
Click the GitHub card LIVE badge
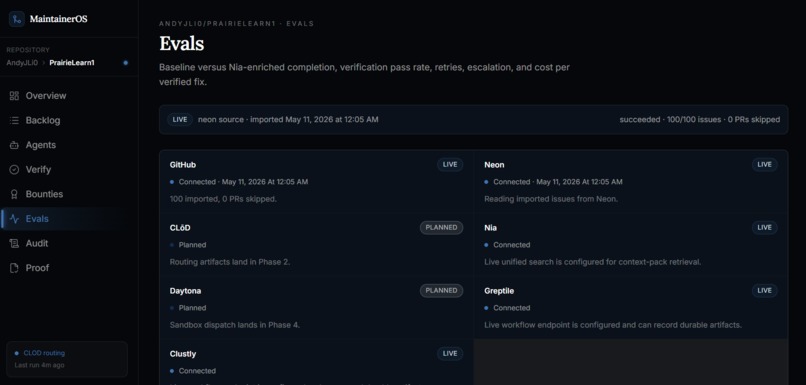(450, 164)
